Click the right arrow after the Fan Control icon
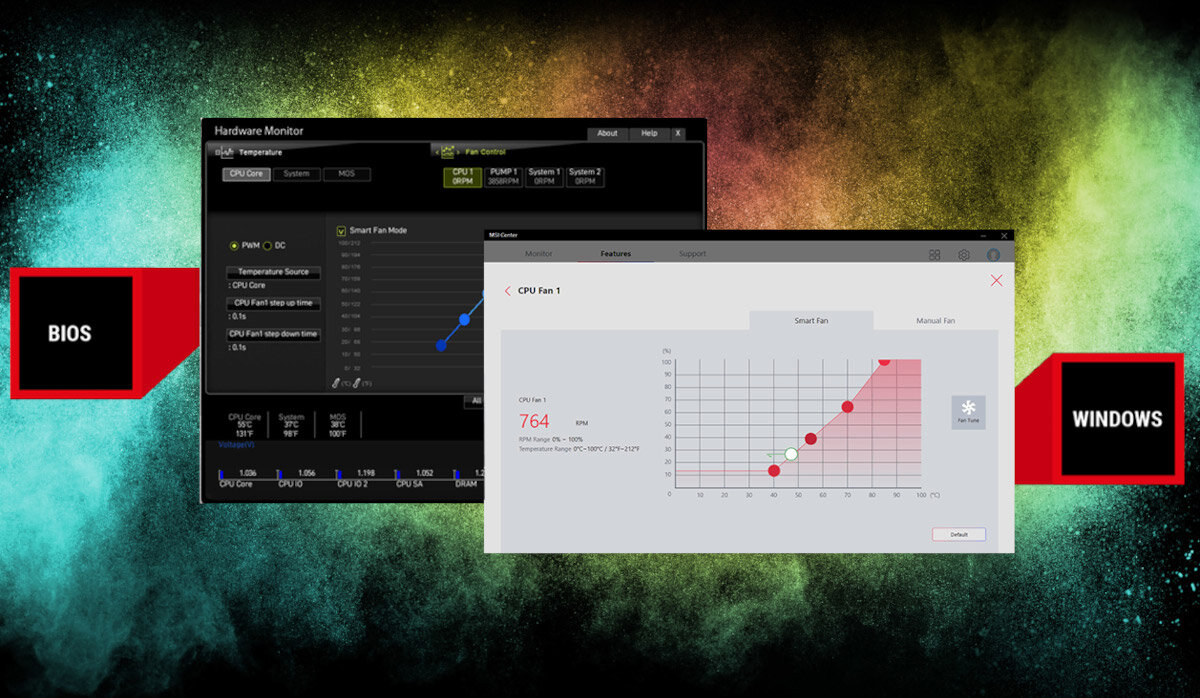Viewport: 1200px width, 698px height. (459, 152)
